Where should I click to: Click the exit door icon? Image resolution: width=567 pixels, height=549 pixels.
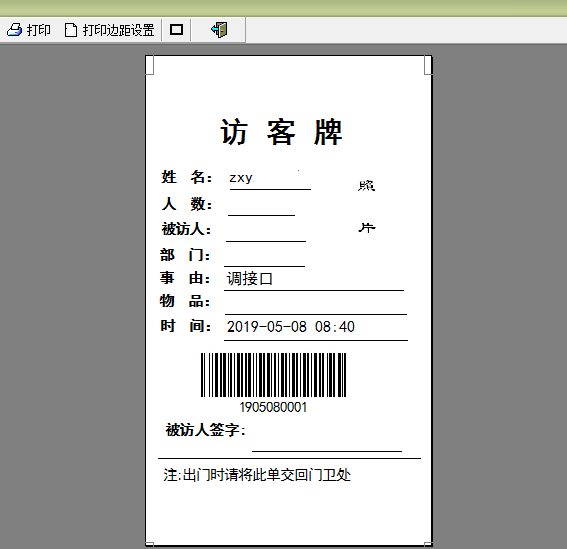(219, 30)
